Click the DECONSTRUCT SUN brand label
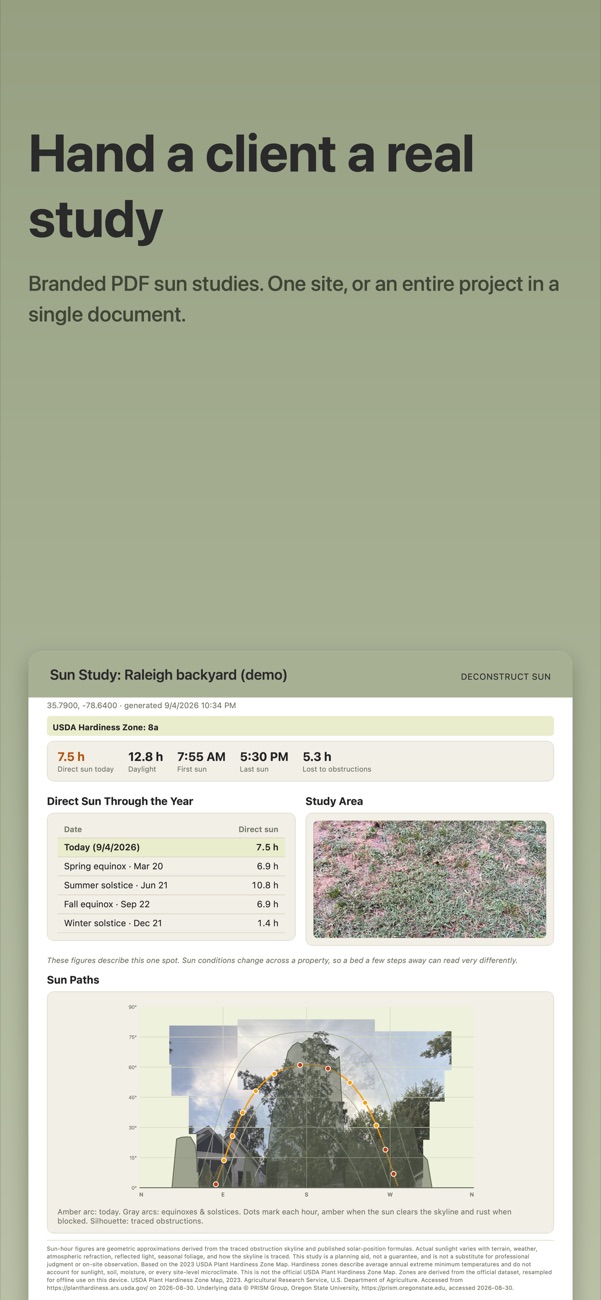 [x=505, y=677]
